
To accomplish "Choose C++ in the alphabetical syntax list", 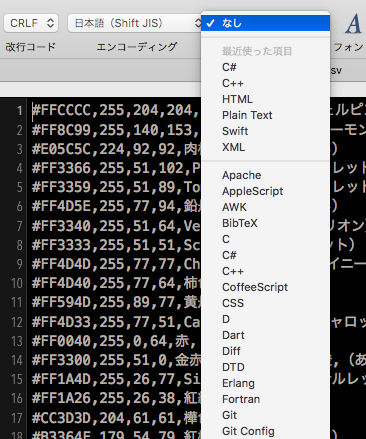I will tap(265, 271).
